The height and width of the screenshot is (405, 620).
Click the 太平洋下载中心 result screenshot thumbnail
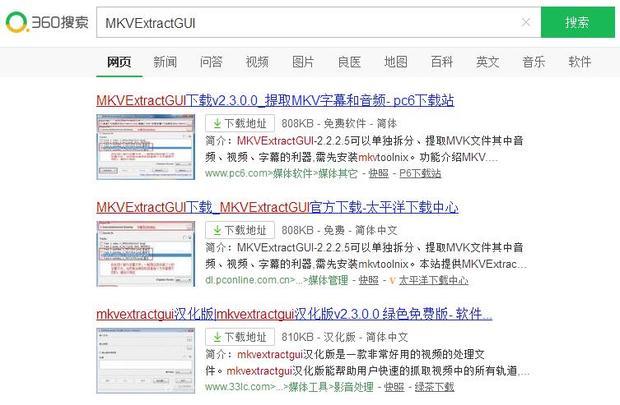click(146, 254)
